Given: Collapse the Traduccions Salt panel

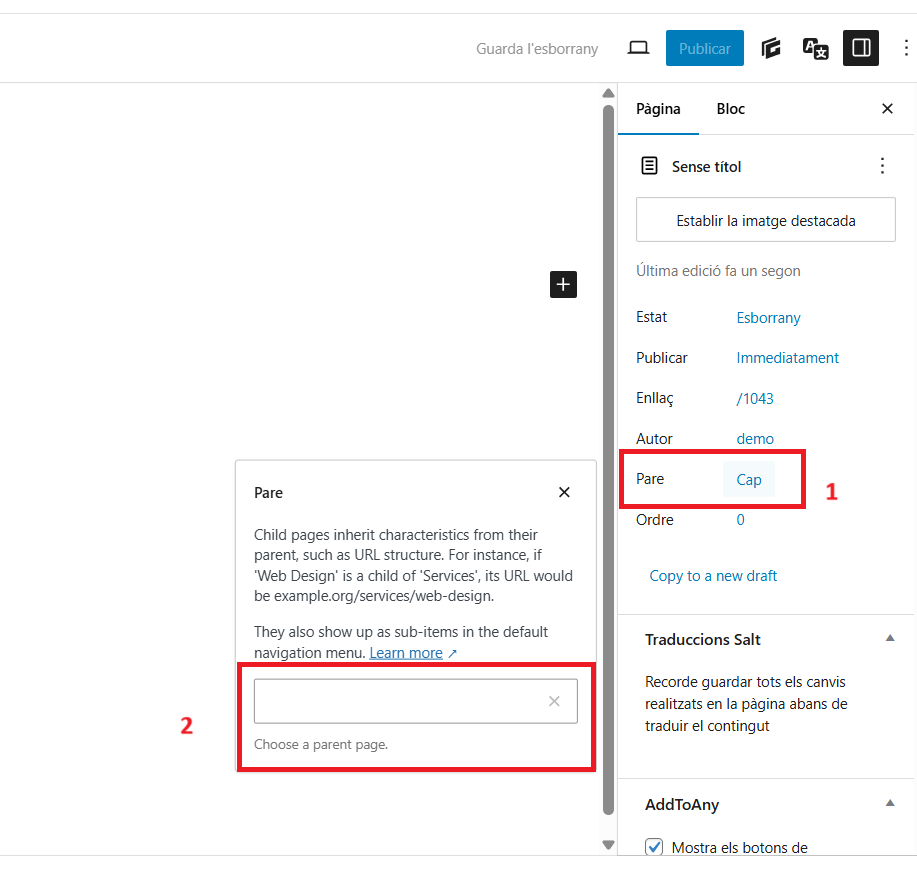Looking at the screenshot, I should [x=890, y=639].
